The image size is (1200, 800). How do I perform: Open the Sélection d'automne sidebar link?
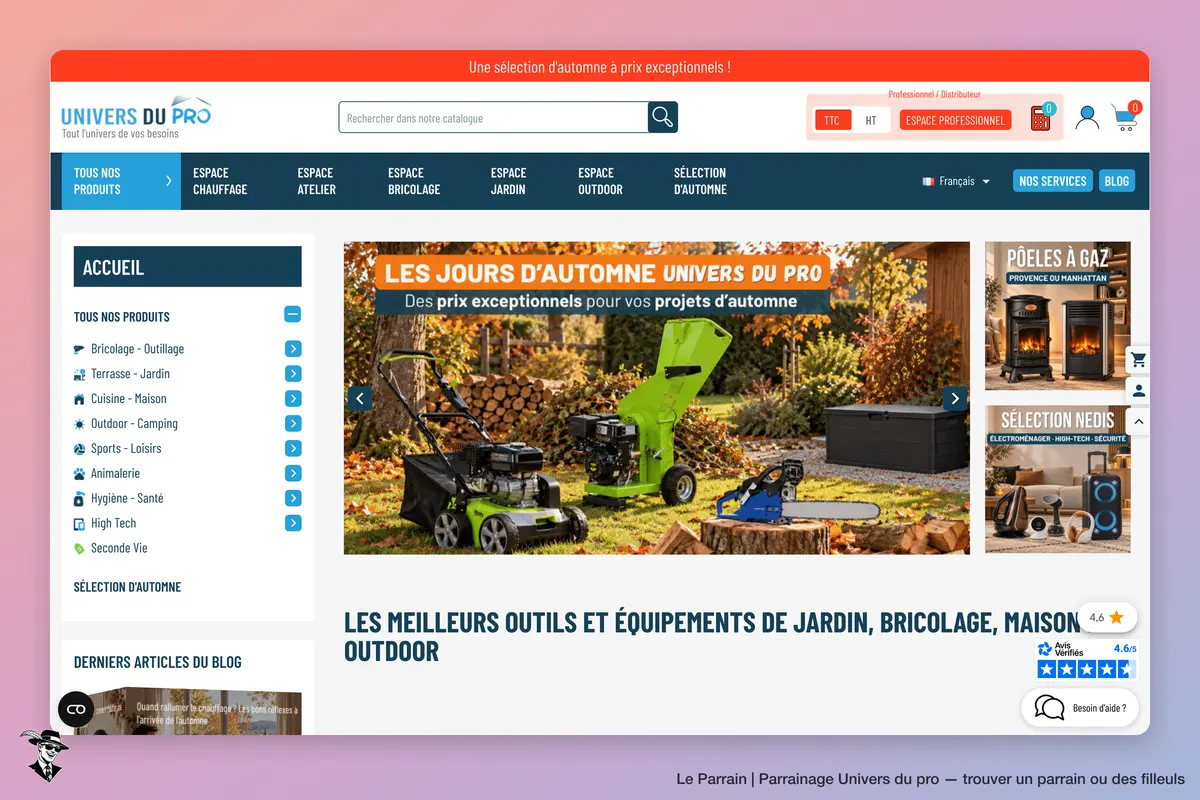tap(127, 587)
